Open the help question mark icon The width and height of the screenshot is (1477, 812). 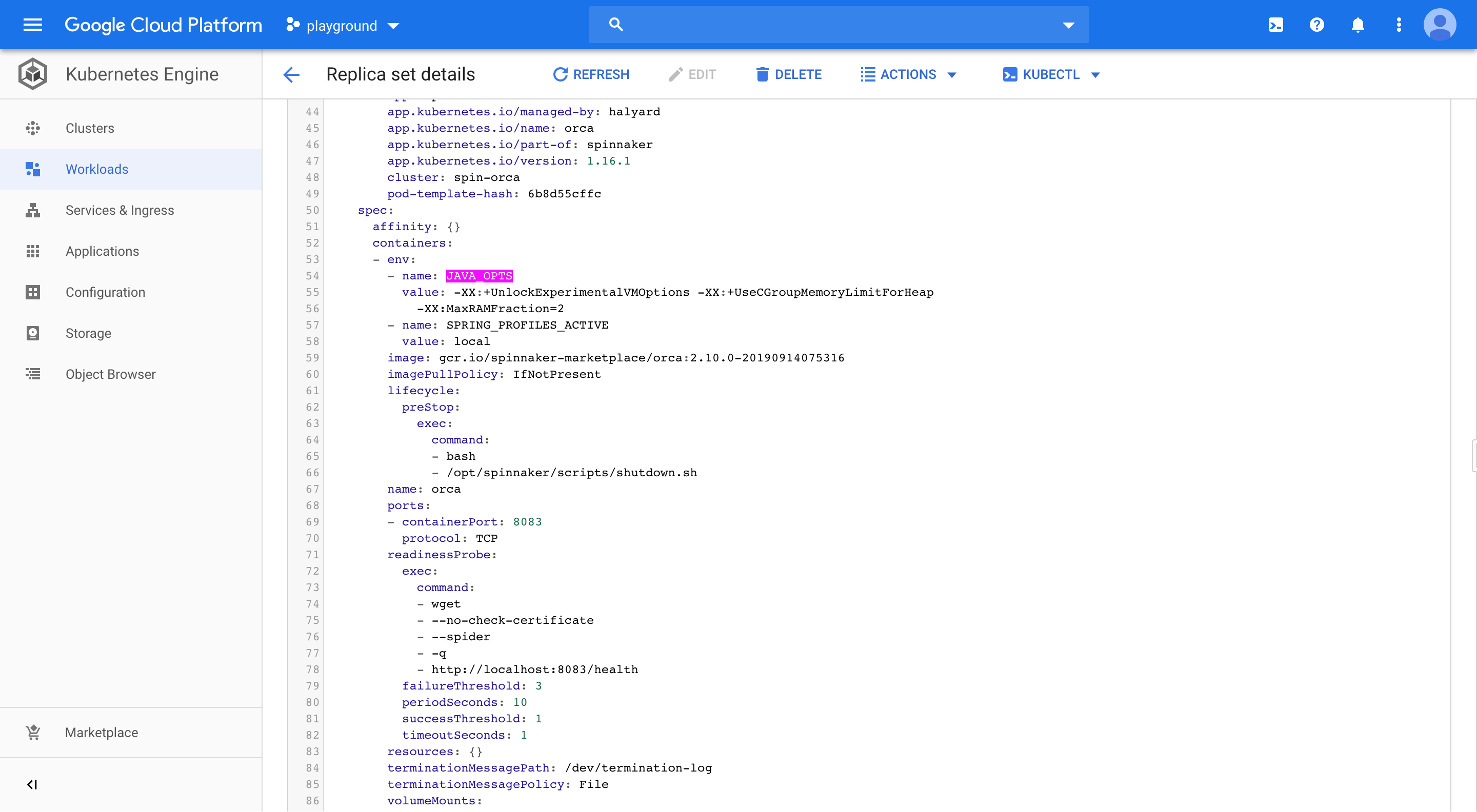coord(1317,25)
